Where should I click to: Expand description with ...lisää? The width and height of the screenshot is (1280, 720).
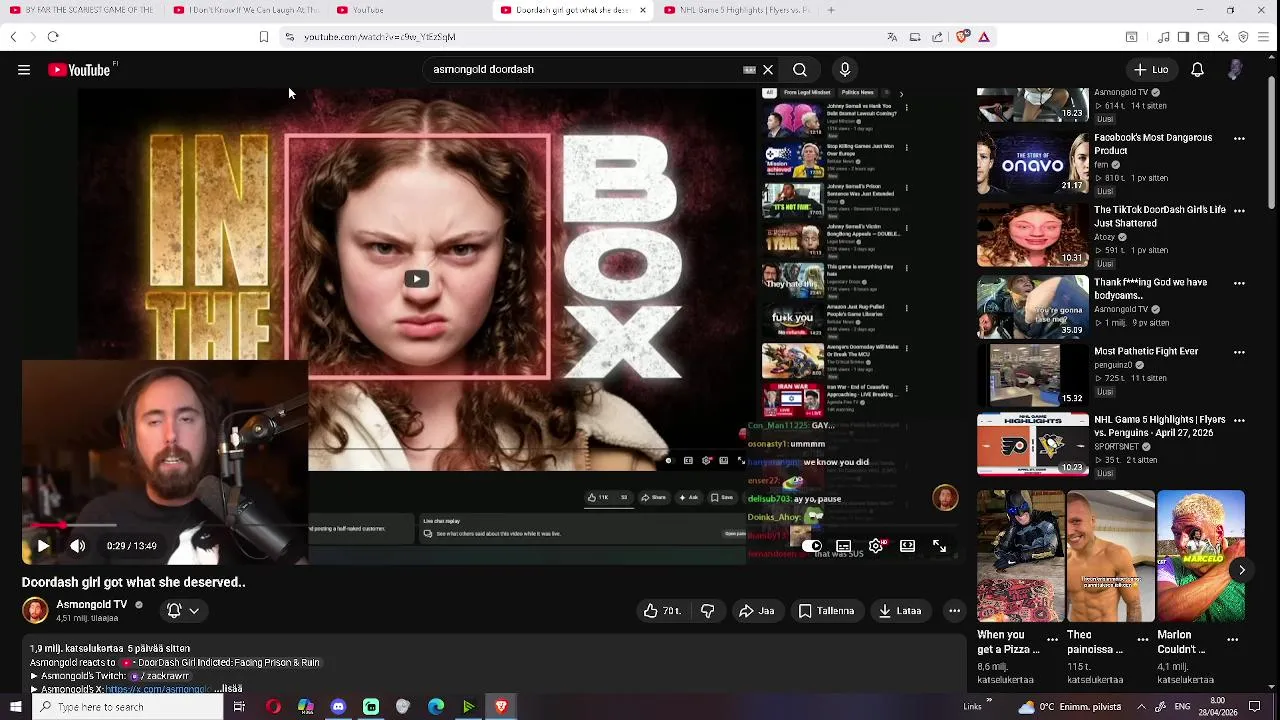point(230,688)
